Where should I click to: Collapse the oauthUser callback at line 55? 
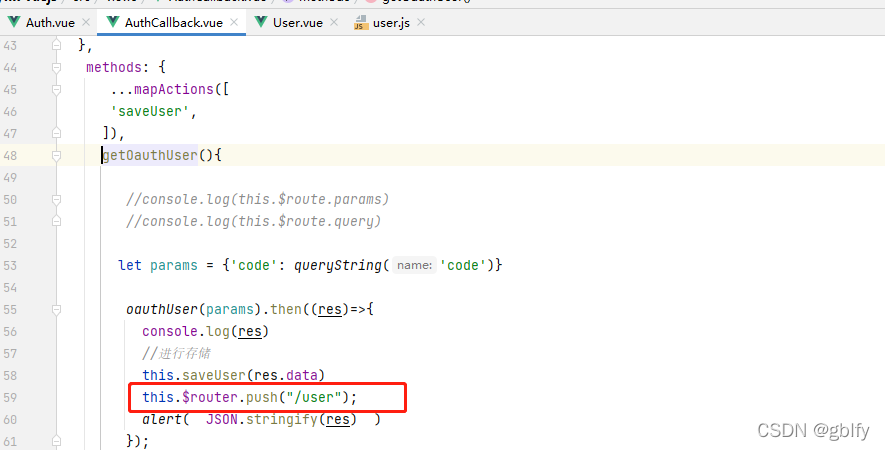[x=56, y=309]
